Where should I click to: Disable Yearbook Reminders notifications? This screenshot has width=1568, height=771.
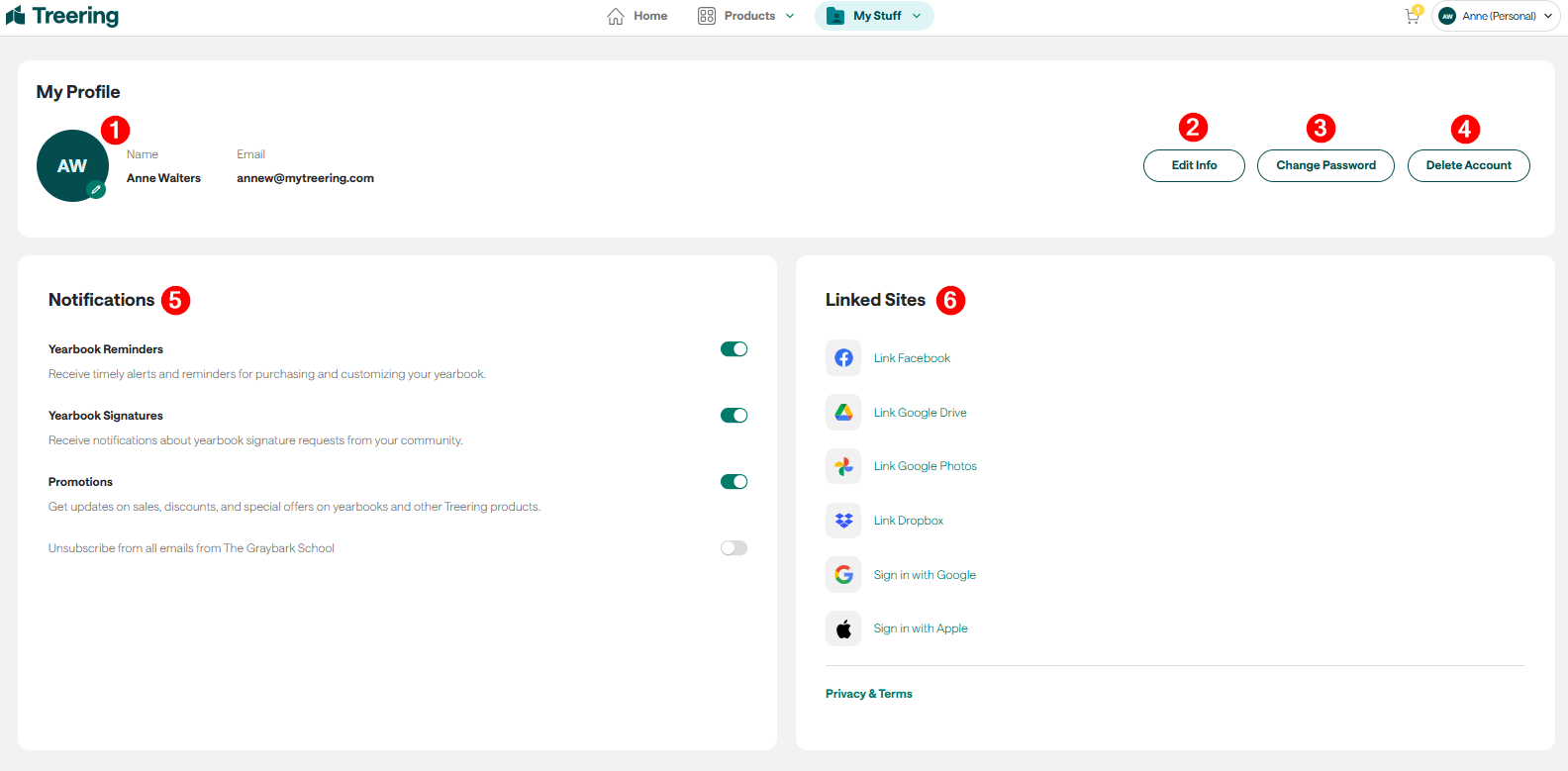(x=734, y=349)
